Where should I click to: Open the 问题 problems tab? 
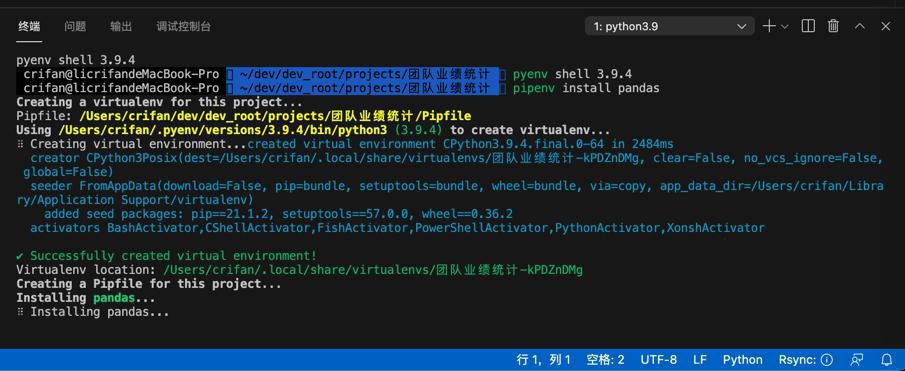coord(75,27)
